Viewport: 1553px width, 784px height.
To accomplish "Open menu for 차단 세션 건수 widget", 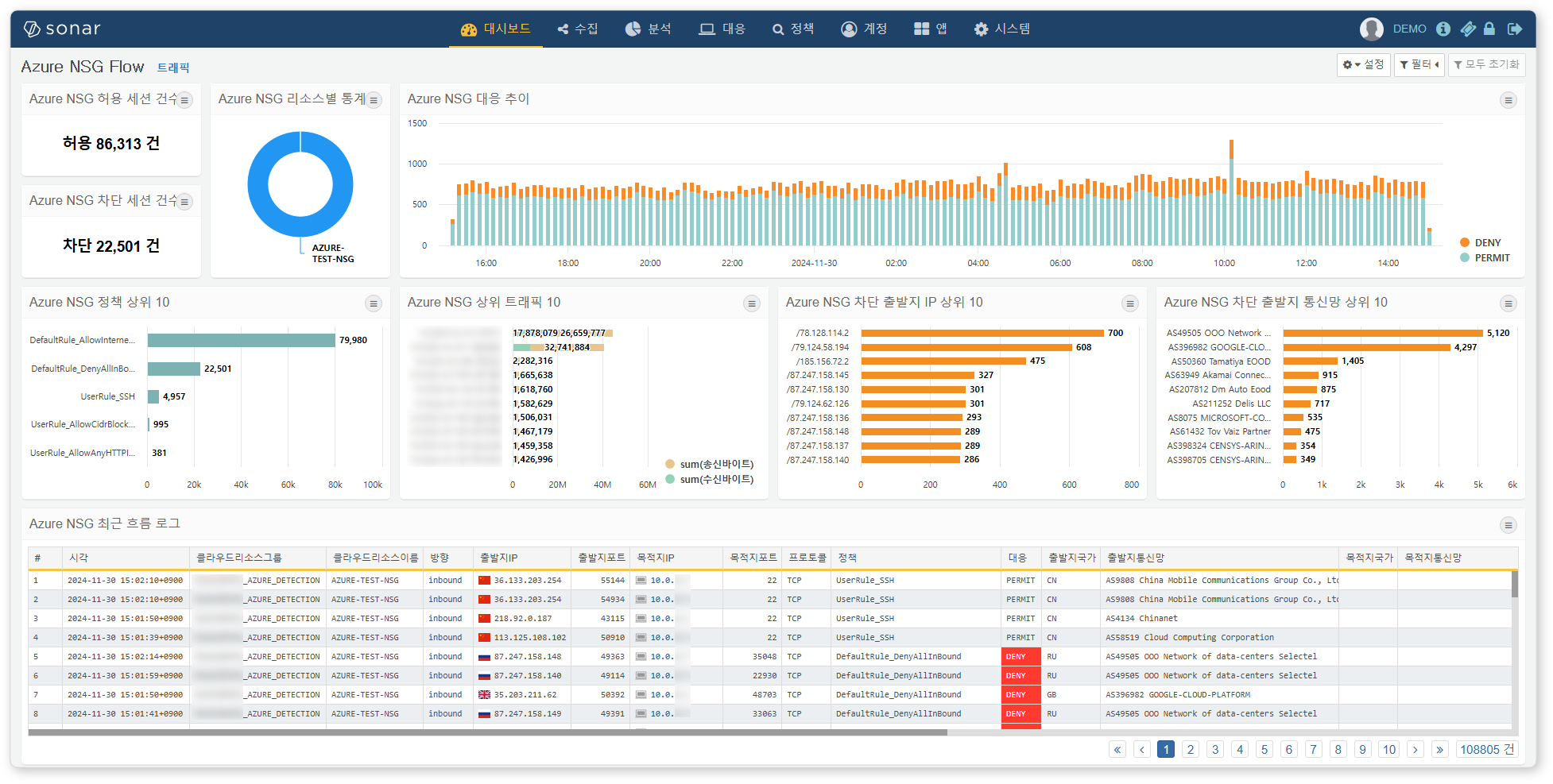I will pyautogui.click(x=184, y=202).
